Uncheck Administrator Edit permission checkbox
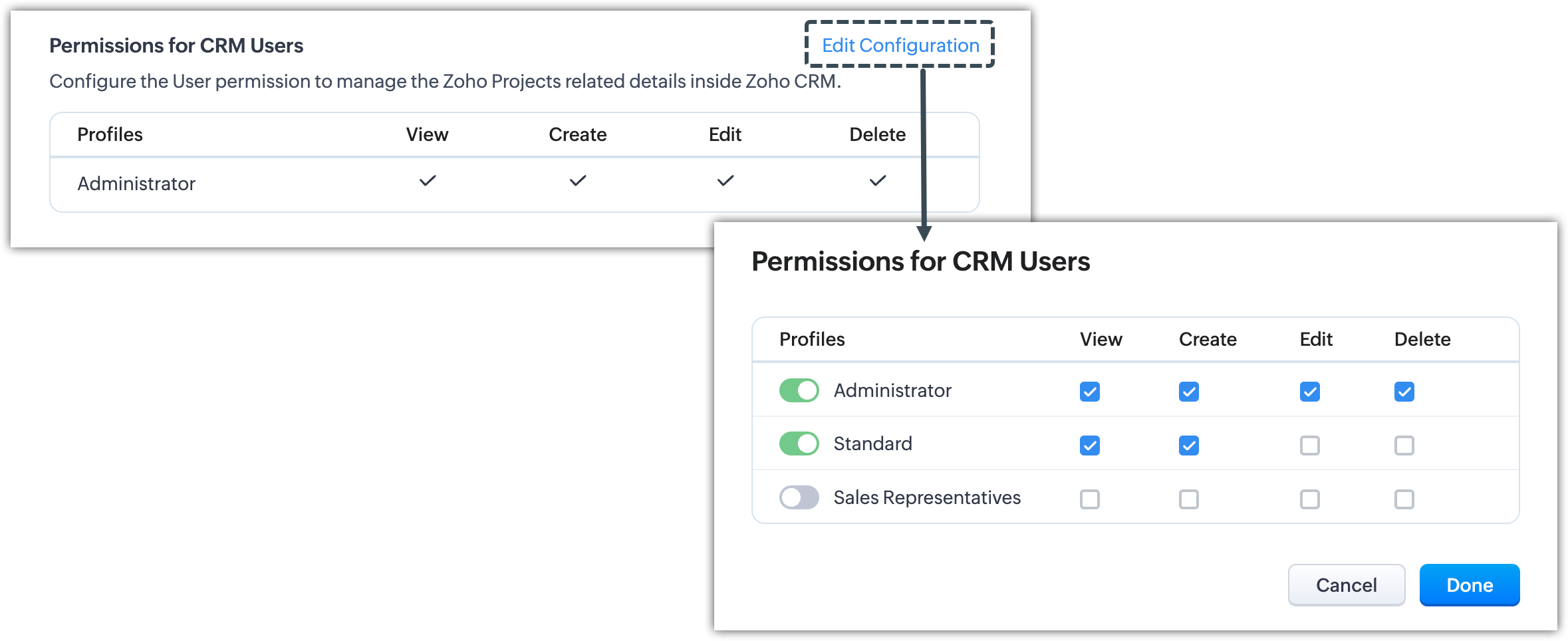Viewport: 1568px width, 641px height. point(1309,392)
